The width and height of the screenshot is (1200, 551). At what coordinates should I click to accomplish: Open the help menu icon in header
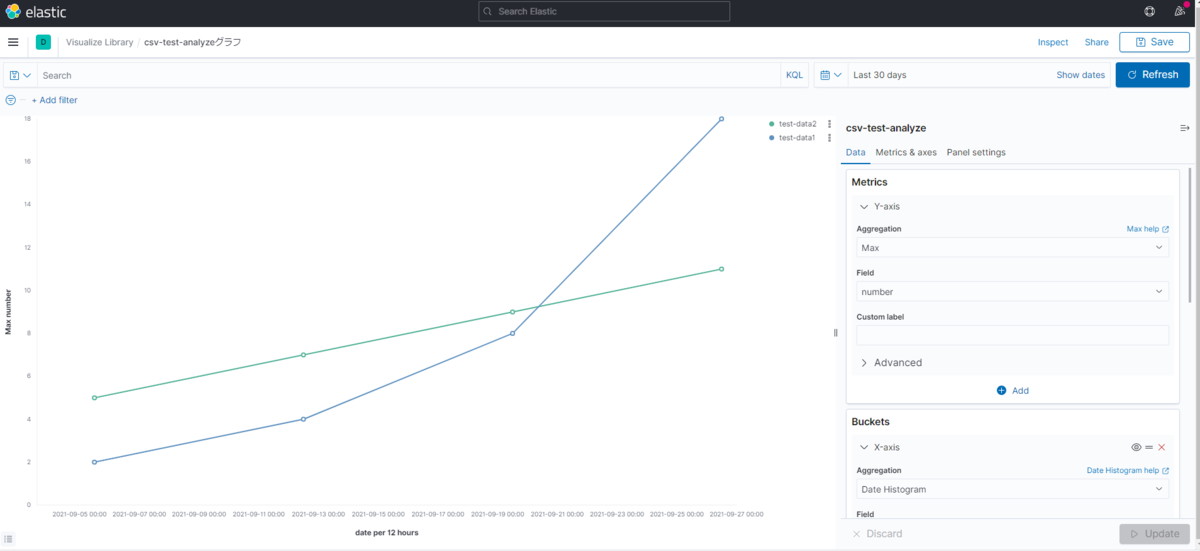click(1150, 12)
